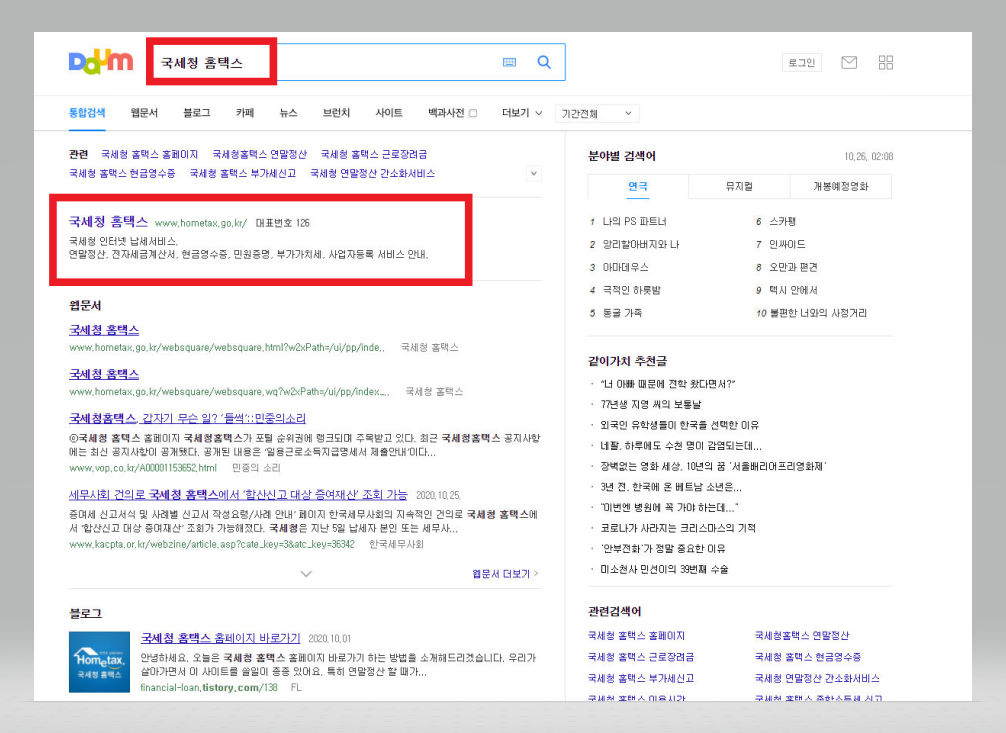Click the www.vop.co.kr article URL
Viewport: 1006px width, 733px height.
143,468
